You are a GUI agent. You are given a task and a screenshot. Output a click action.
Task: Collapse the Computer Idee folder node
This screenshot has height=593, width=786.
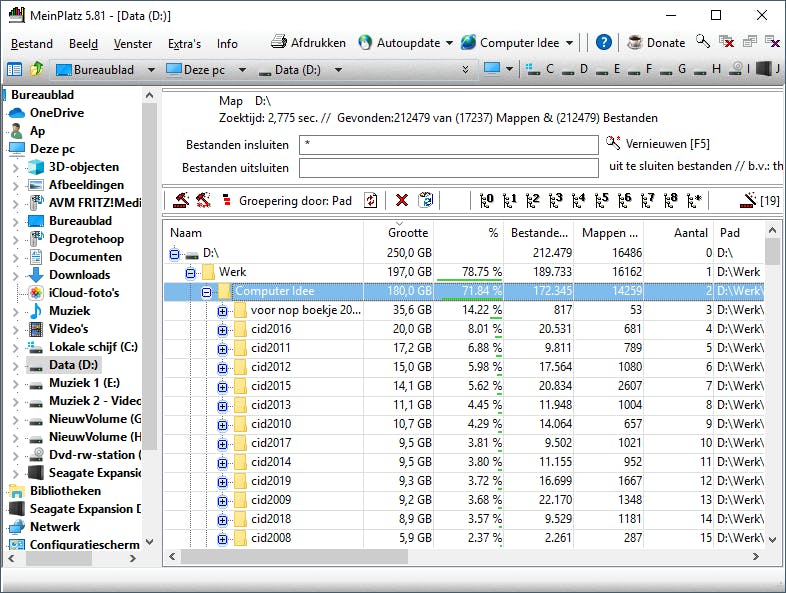[206, 292]
